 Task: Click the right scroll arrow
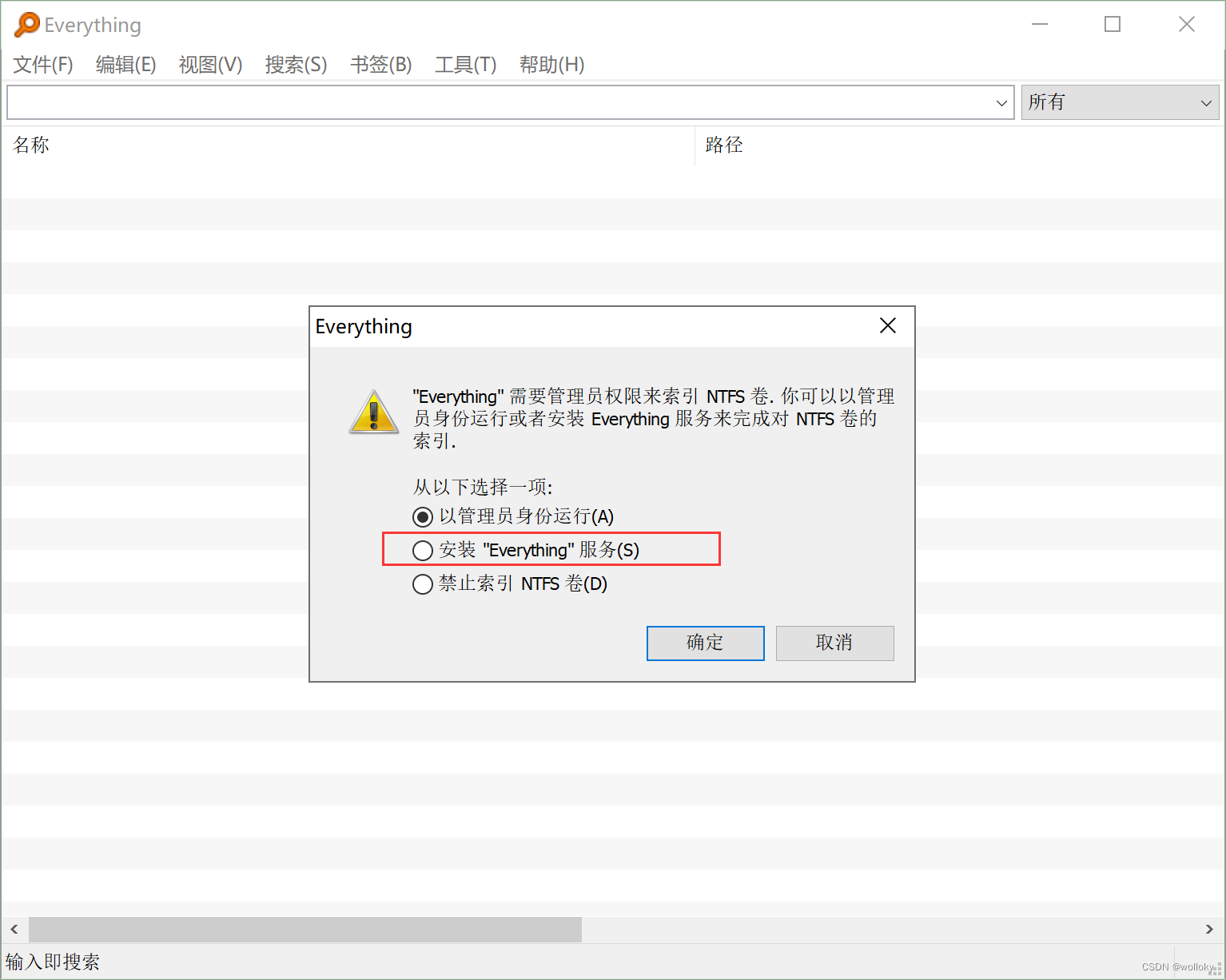(x=1209, y=929)
